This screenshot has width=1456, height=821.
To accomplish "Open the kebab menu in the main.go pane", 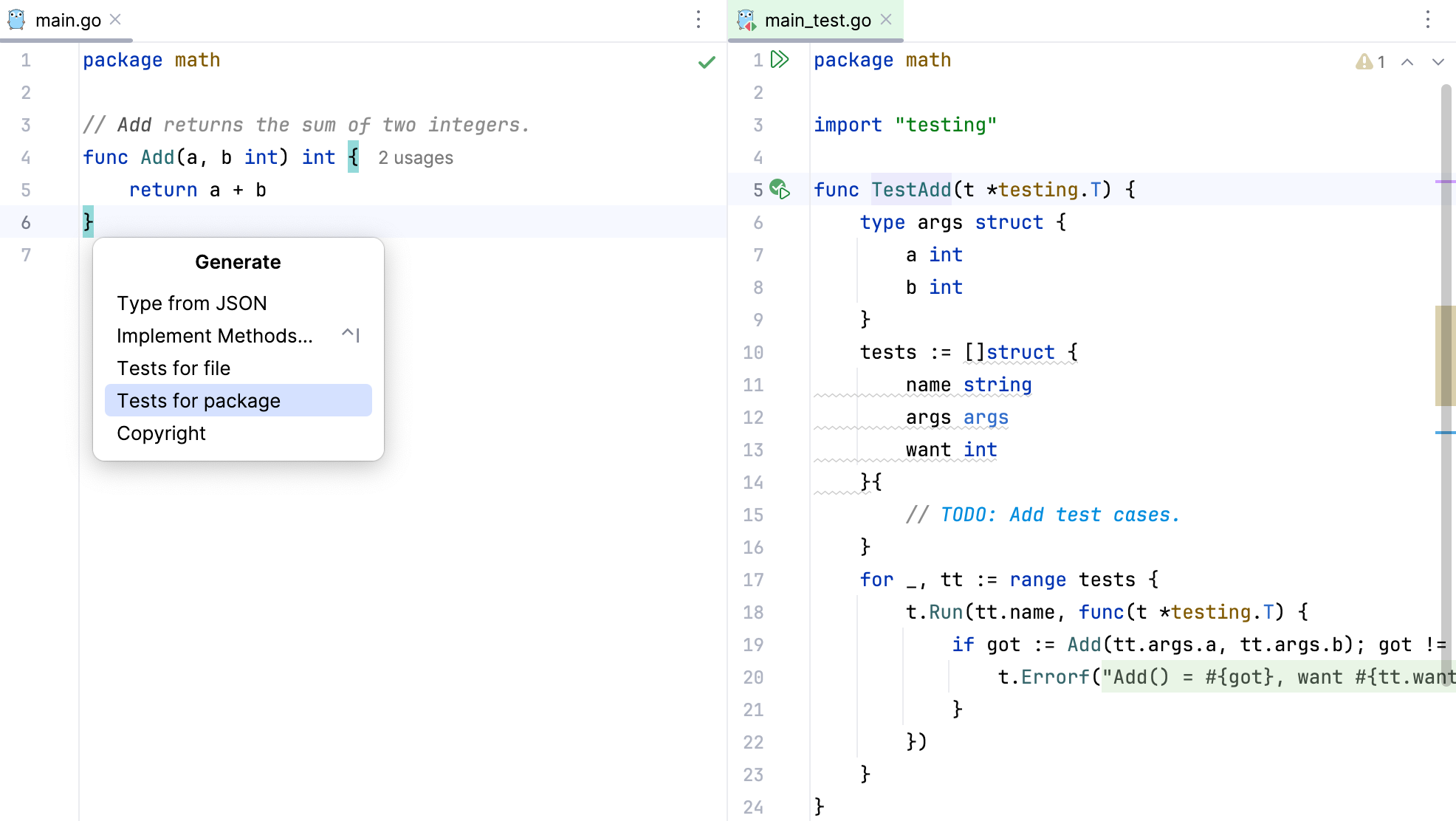I will point(697,20).
